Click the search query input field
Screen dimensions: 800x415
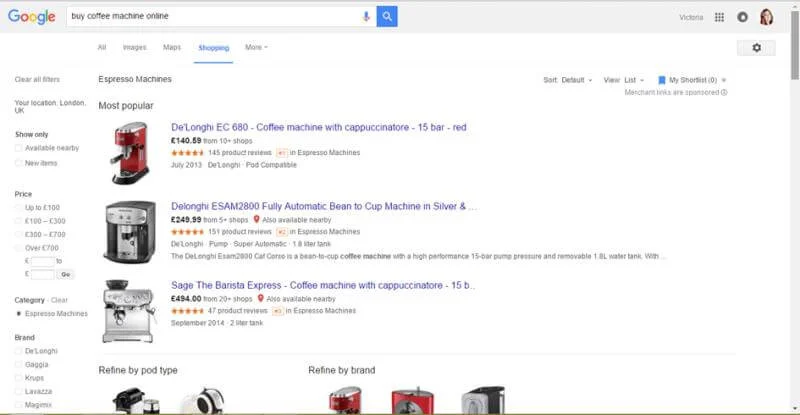(x=212, y=16)
